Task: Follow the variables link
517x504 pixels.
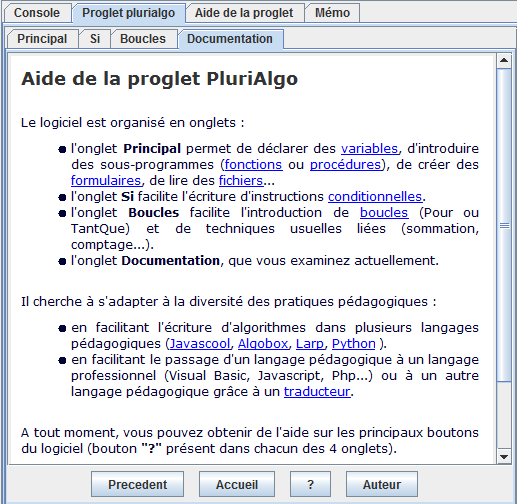Action: click(x=370, y=148)
